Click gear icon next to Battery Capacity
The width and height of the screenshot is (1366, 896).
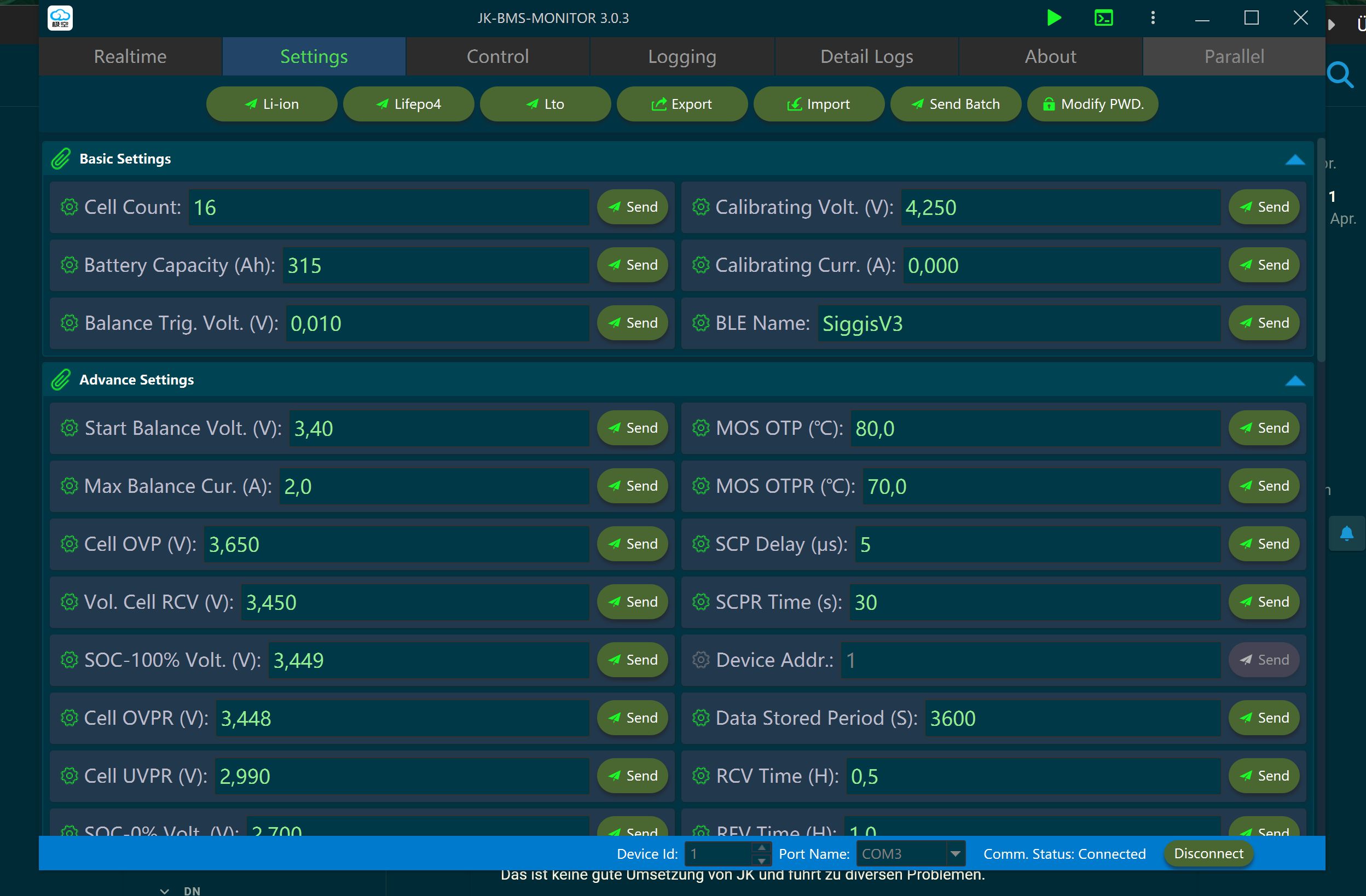tap(70, 264)
